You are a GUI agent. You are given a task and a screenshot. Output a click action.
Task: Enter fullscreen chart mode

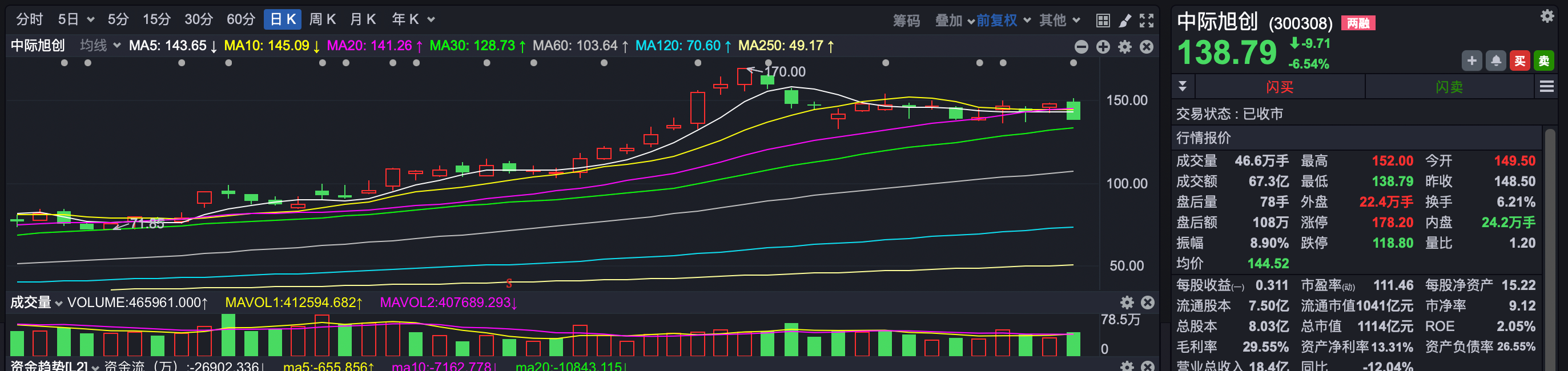(x=1146, y=20)
